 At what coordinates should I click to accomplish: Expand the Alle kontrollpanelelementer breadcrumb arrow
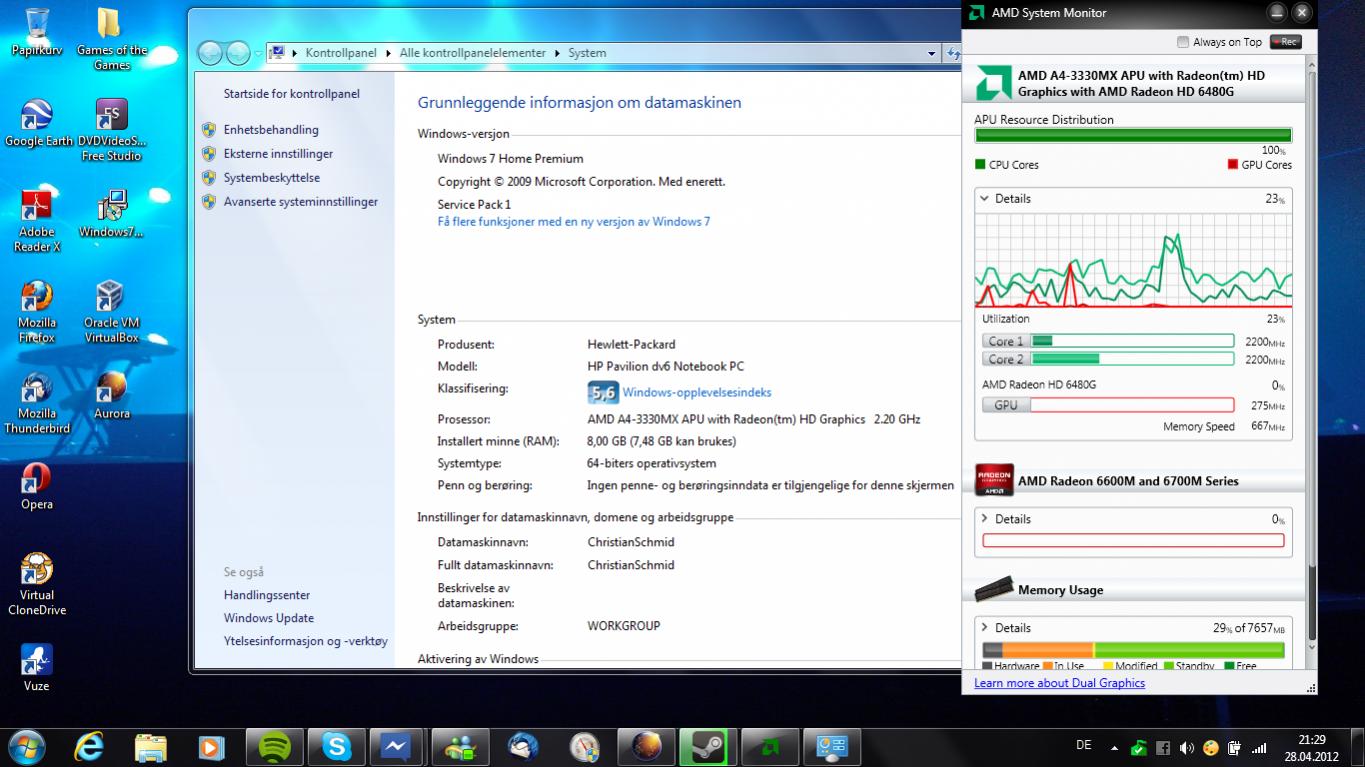(x=558, y=53)
